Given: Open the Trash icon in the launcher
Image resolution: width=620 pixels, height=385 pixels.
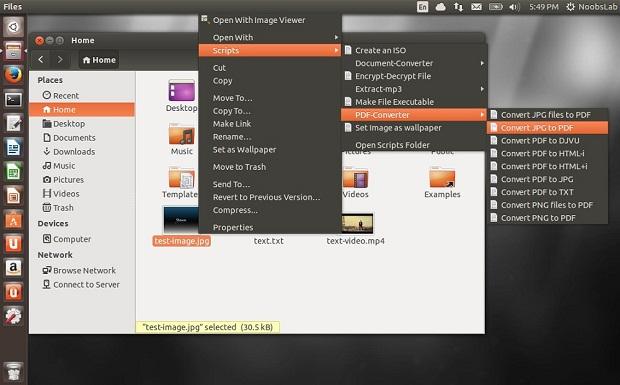Looking at the screenshot, I should pos(13,372).
